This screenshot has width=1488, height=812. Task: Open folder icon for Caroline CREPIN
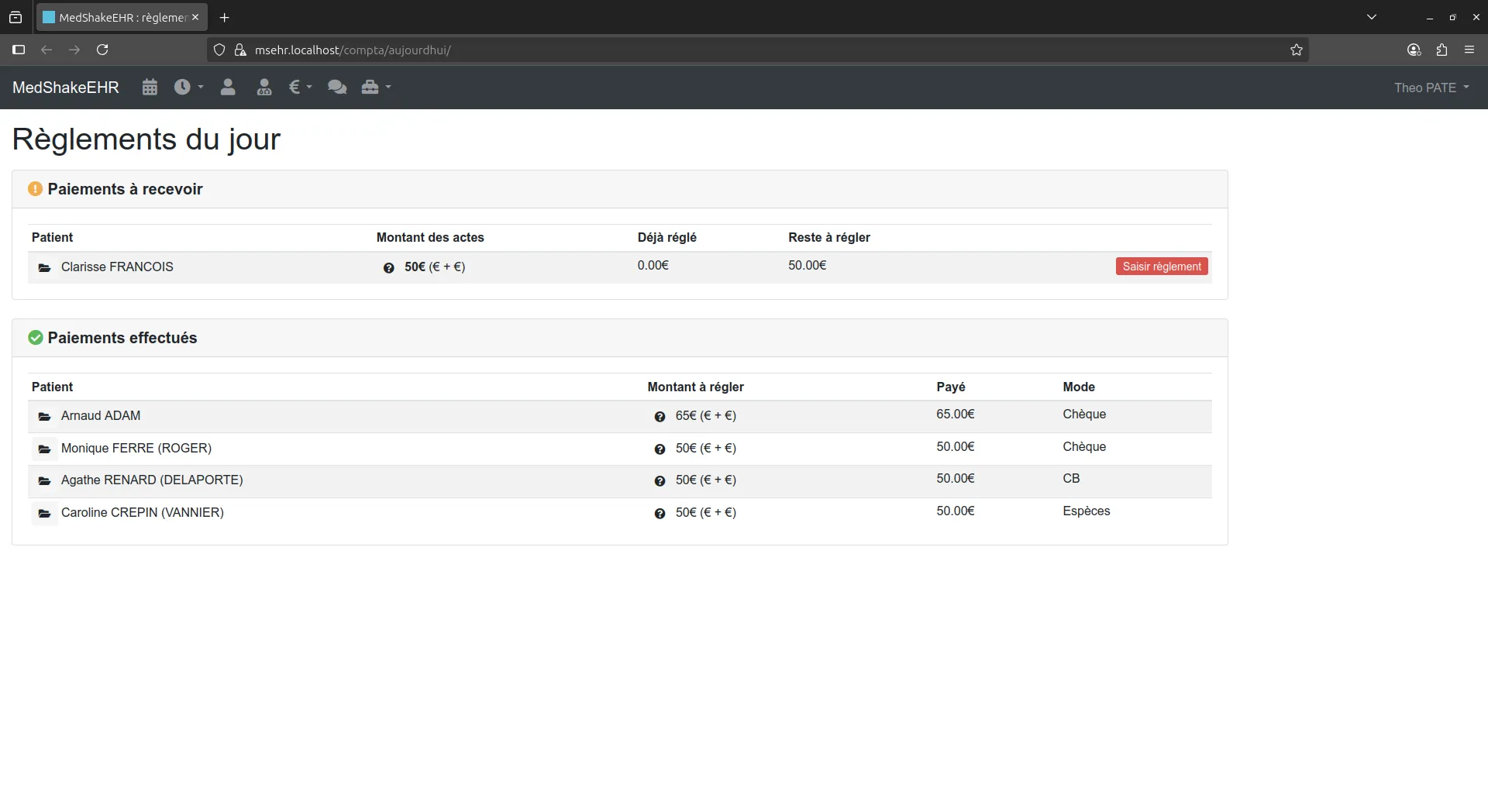[44, 514]
